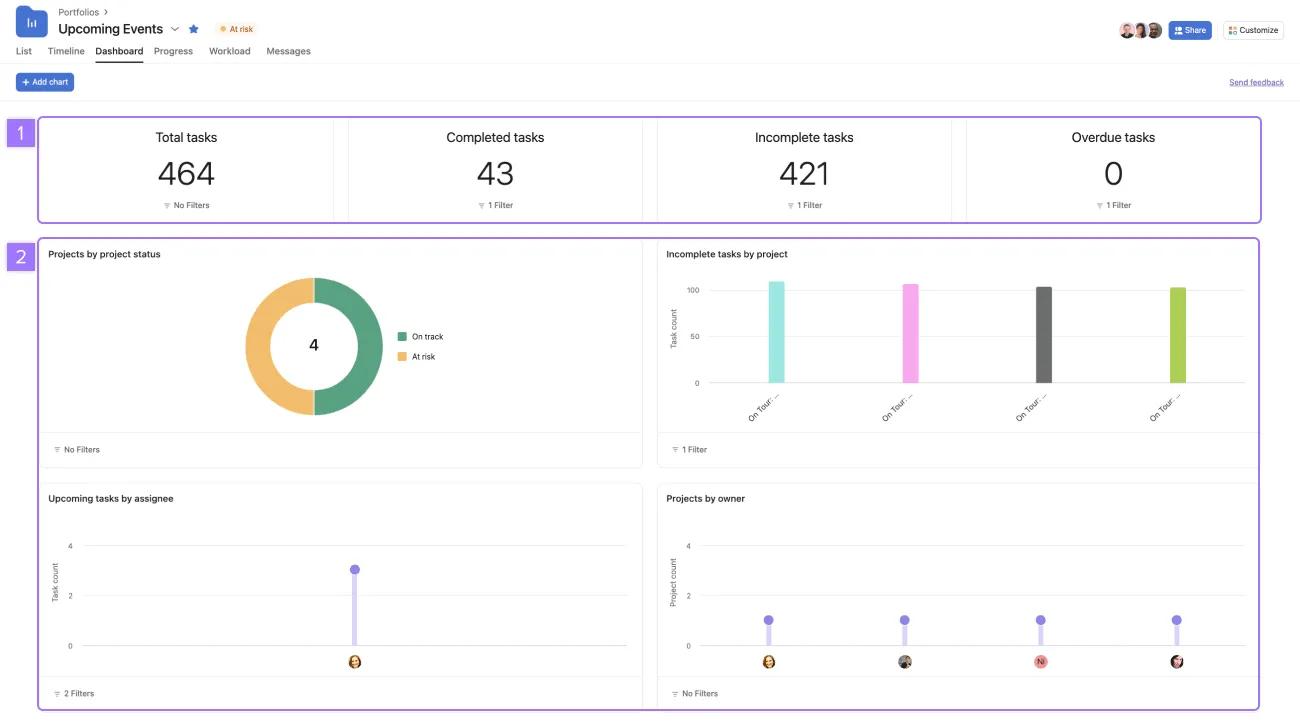Click the Customize grid icon
1300x728 pixels.
[1231, 30]
